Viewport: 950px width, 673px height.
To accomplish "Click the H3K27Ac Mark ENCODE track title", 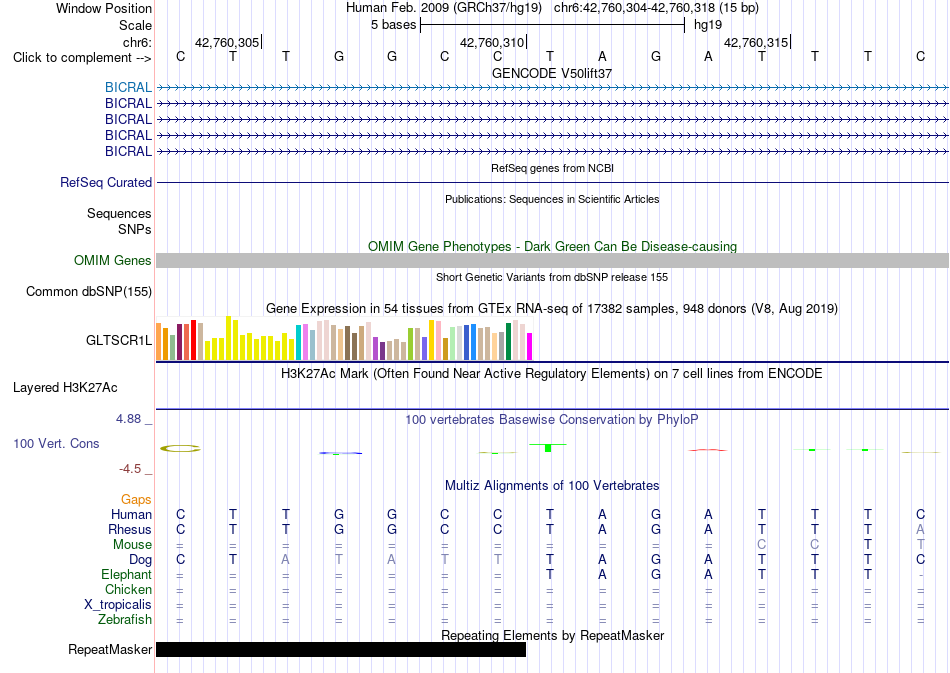I will (552, 374).
